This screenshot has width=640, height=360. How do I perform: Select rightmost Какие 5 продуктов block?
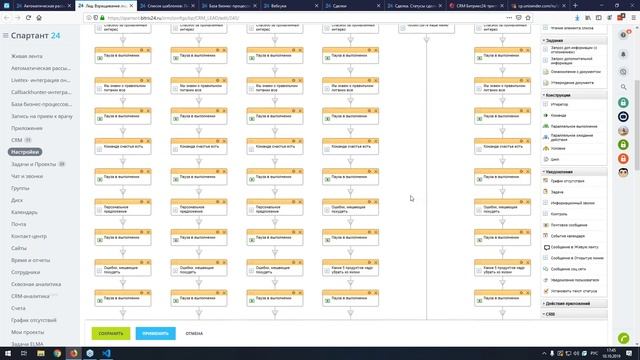(502, 268)
